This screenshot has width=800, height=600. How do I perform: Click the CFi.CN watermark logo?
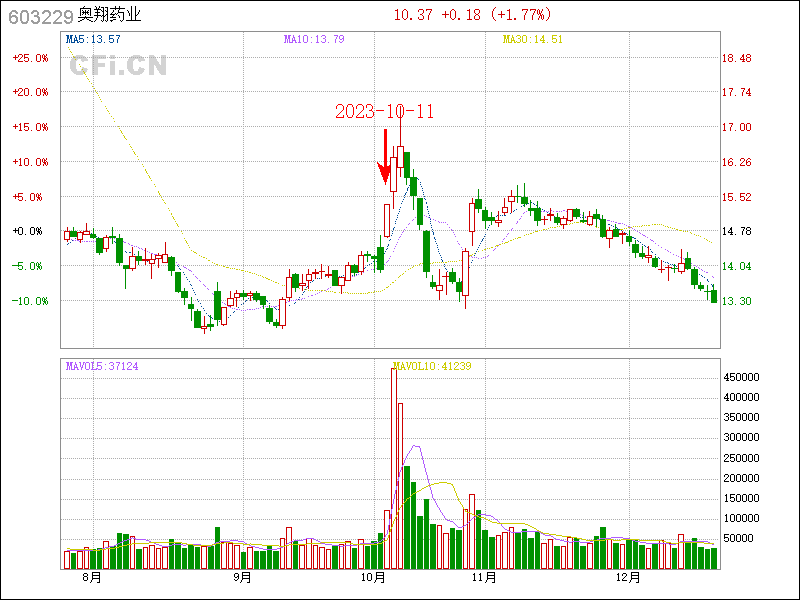118,66
